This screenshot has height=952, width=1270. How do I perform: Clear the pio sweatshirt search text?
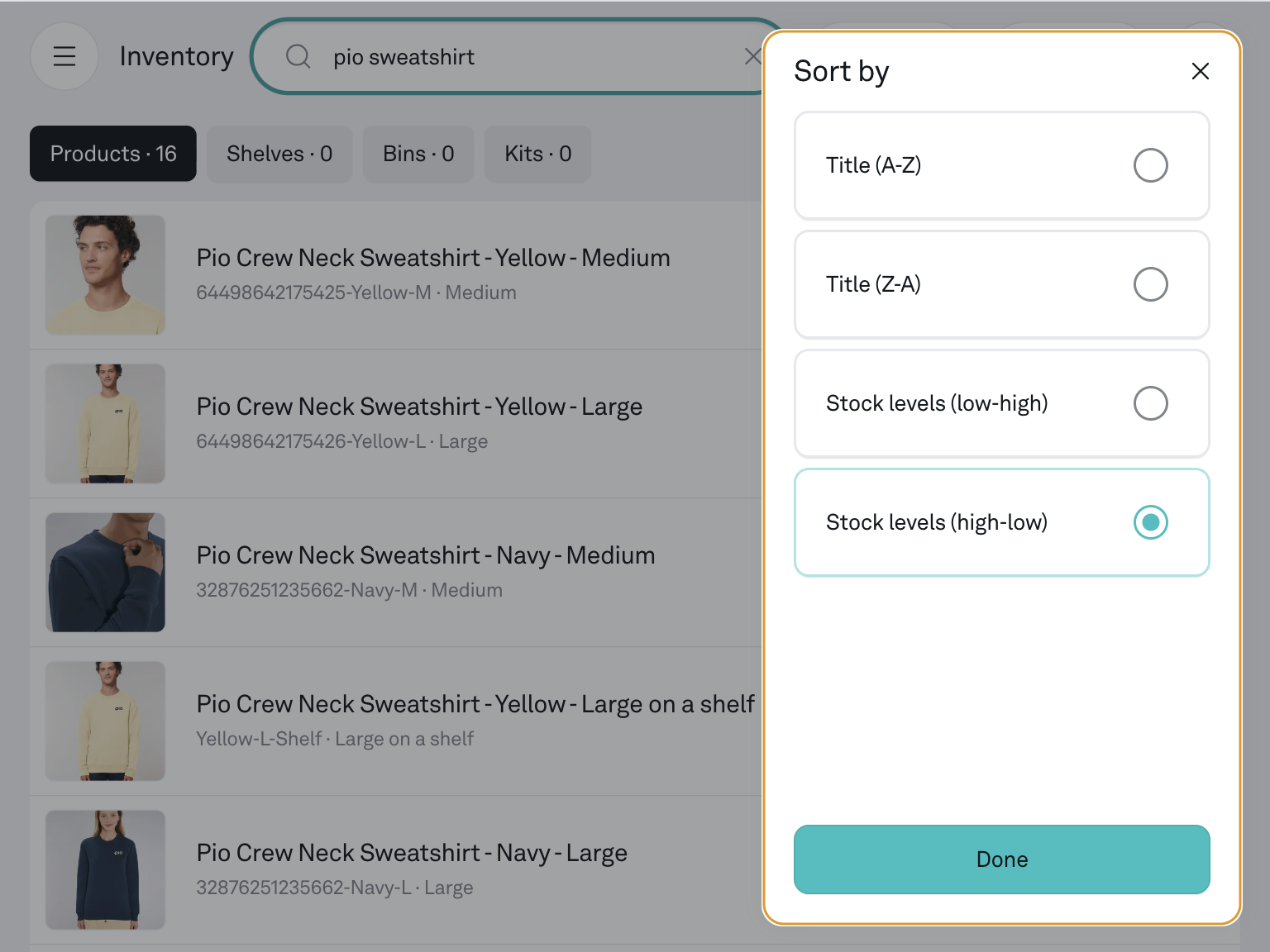coord(752,56)
